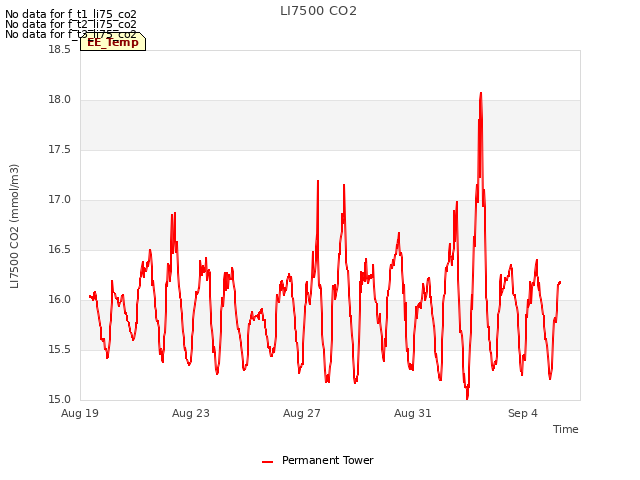Click the 15.5 y-axis tick label
This screenshot has width=640, height=480.
click(60, 350)
